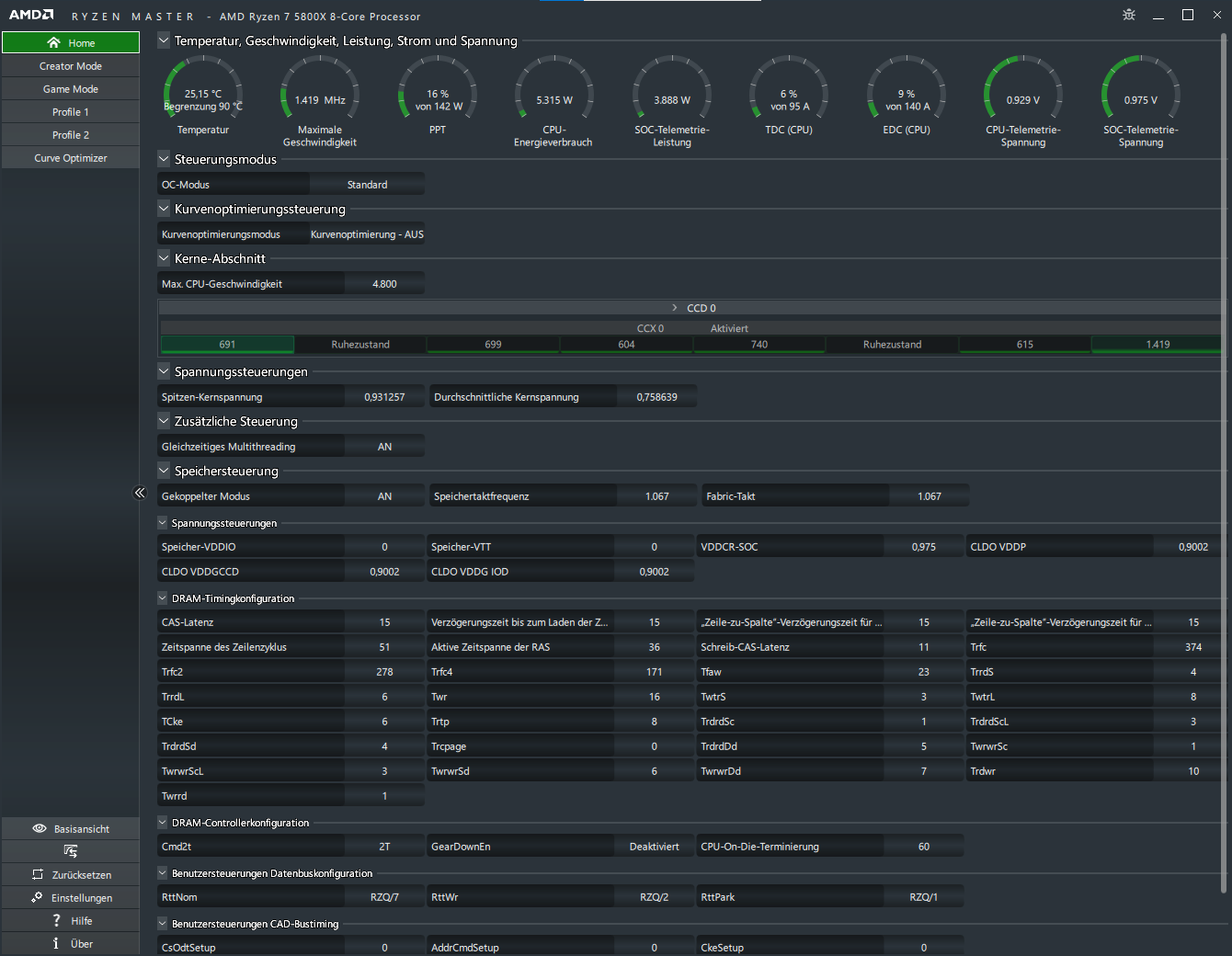Open Hilfe
The image size is (1232, 956).
click(x=71, y=920)
